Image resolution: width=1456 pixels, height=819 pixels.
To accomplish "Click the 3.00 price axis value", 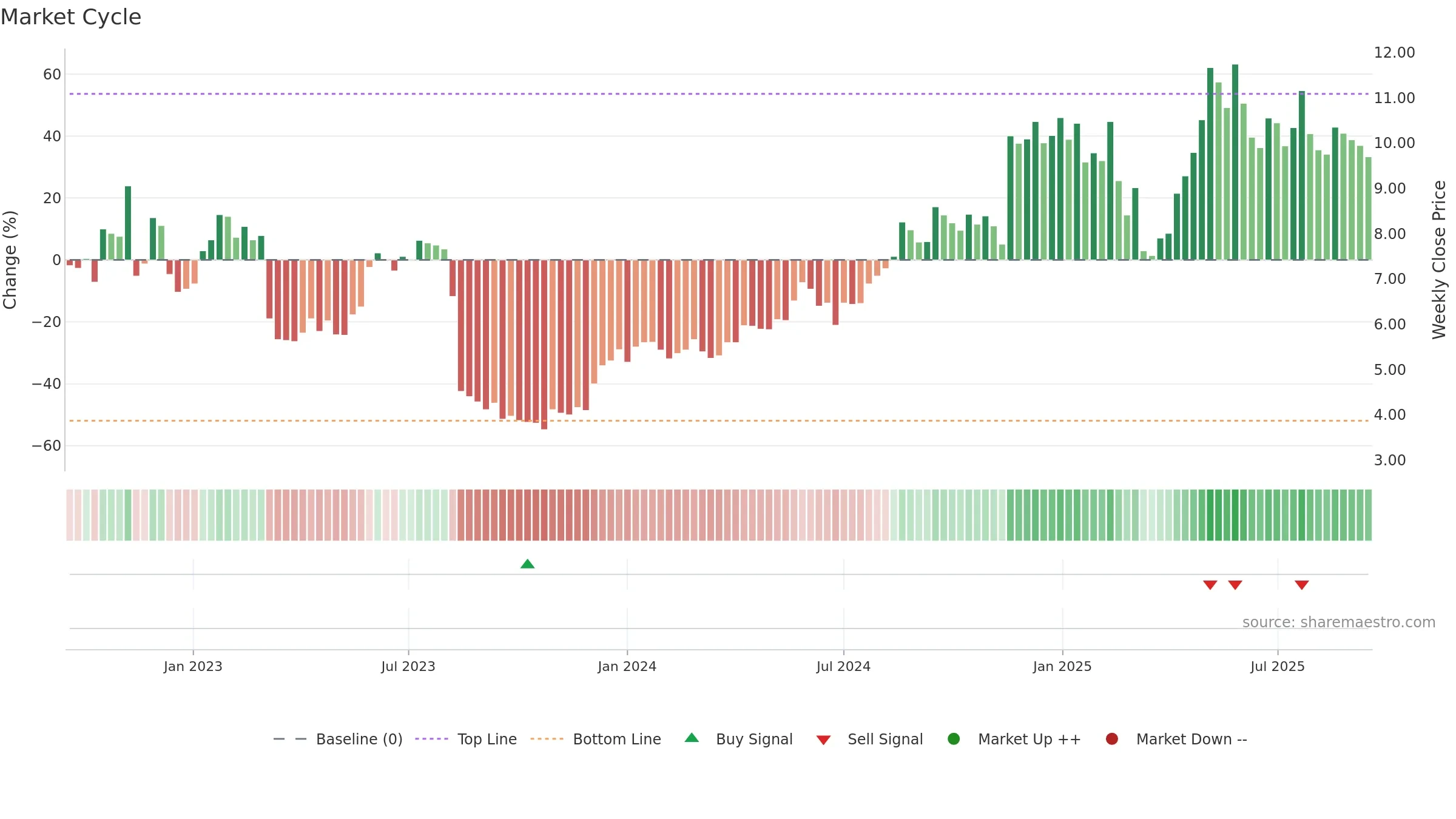I will (x=1390, y=460).
